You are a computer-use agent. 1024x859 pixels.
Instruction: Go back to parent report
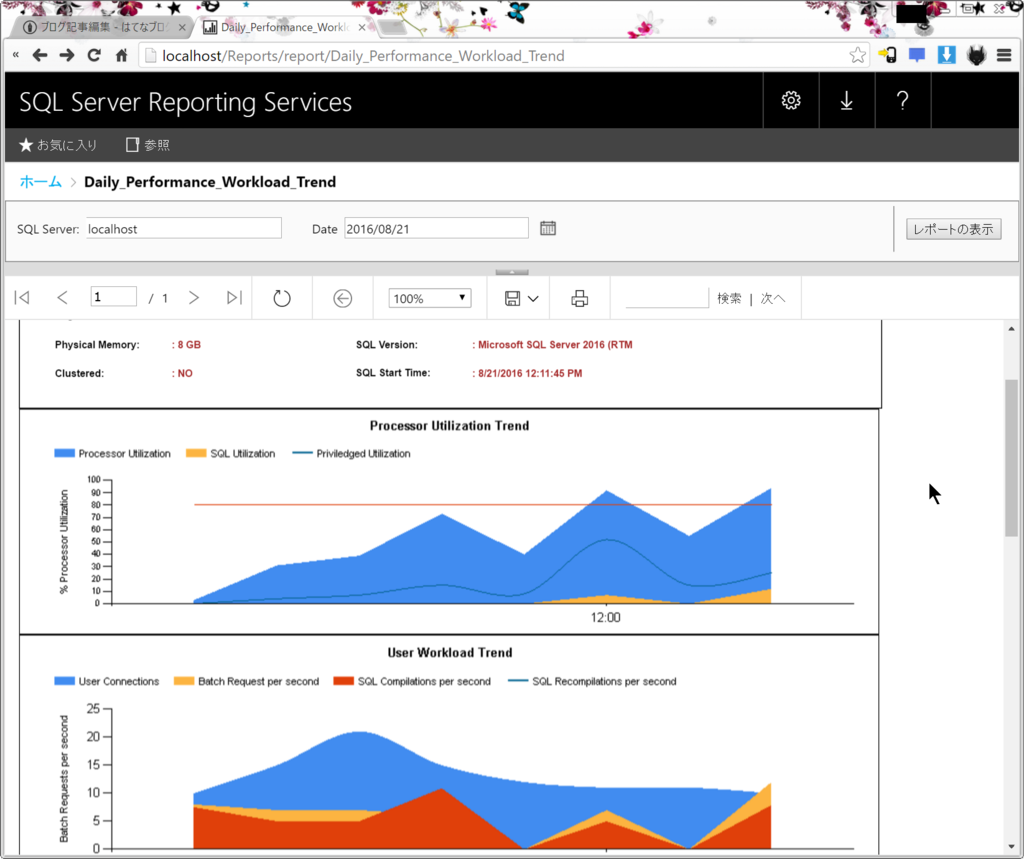coord(342,299)
